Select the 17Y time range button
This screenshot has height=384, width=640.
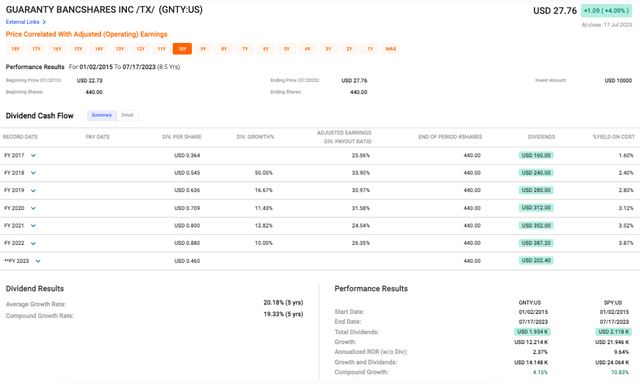tap(36, 49)
